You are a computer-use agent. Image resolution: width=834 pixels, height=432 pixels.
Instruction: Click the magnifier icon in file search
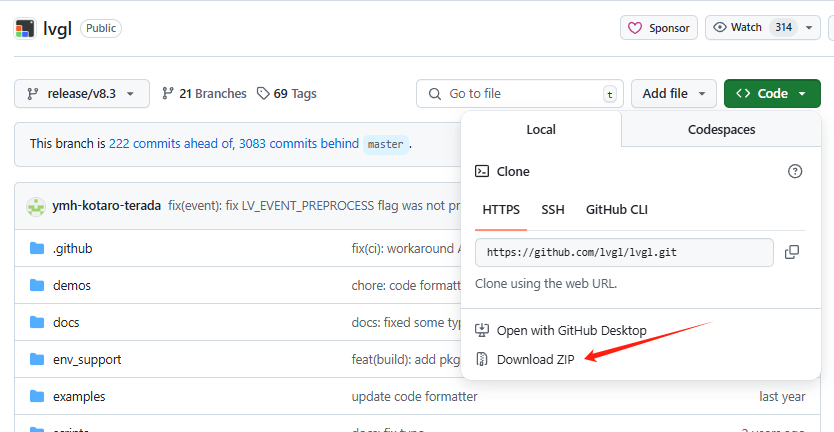coord(435,94)
